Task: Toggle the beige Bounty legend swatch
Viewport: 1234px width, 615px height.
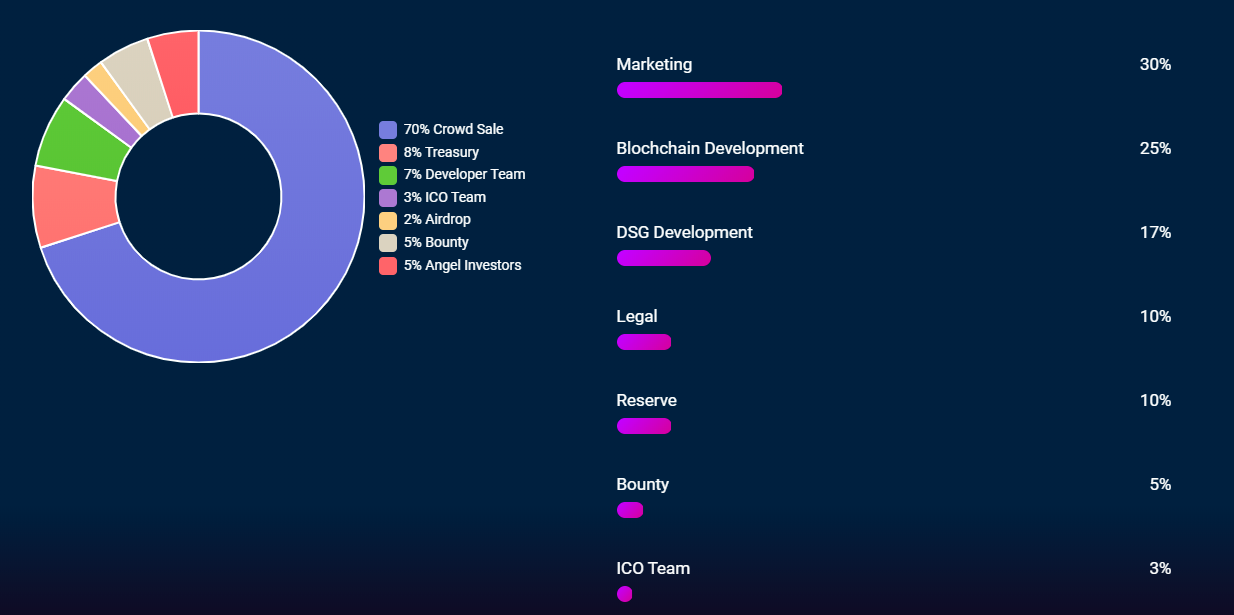Action: pos(388,243)
